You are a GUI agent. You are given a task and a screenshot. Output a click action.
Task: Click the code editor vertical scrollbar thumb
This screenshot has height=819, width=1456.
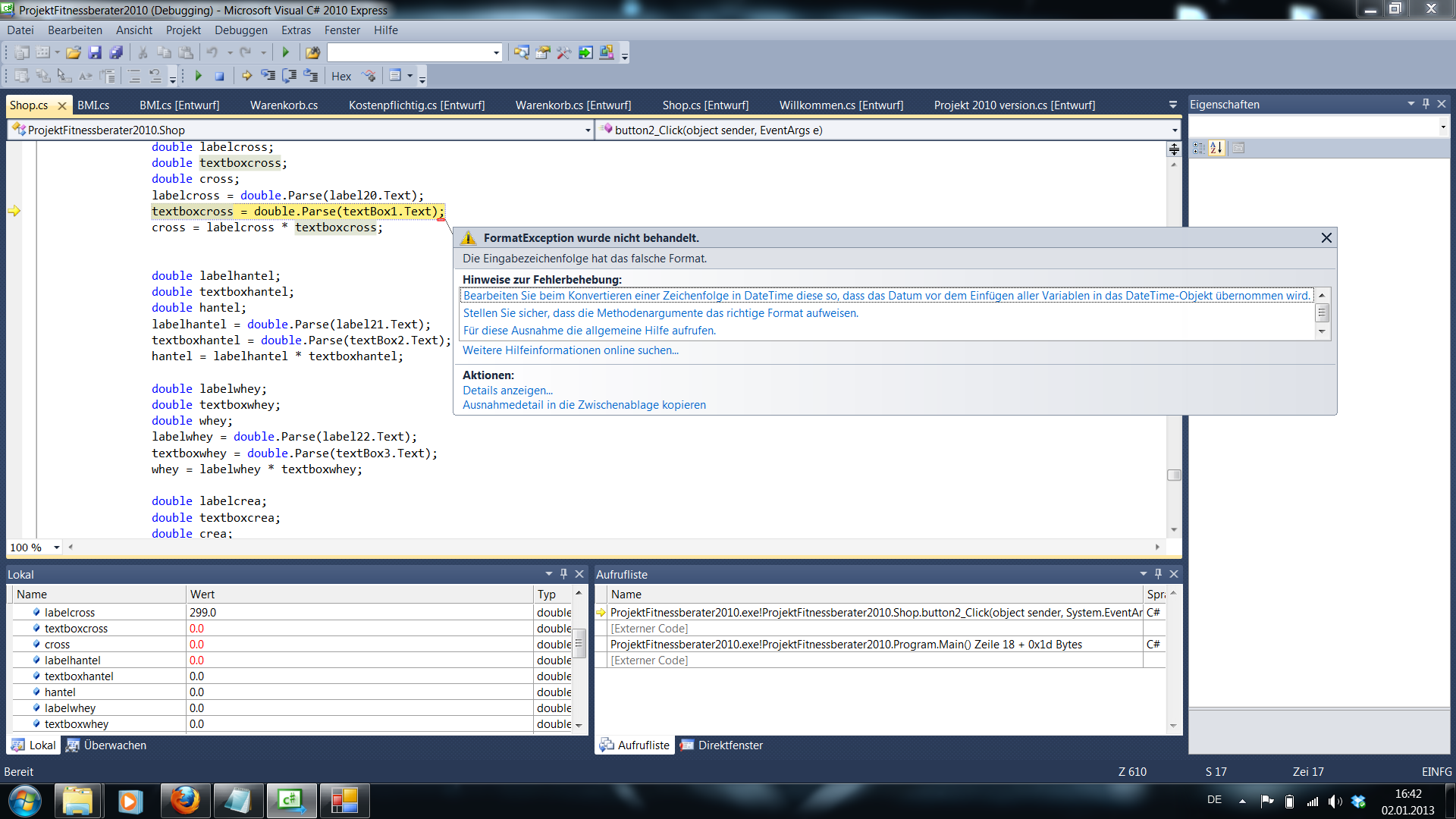[x=1174, y=475]
